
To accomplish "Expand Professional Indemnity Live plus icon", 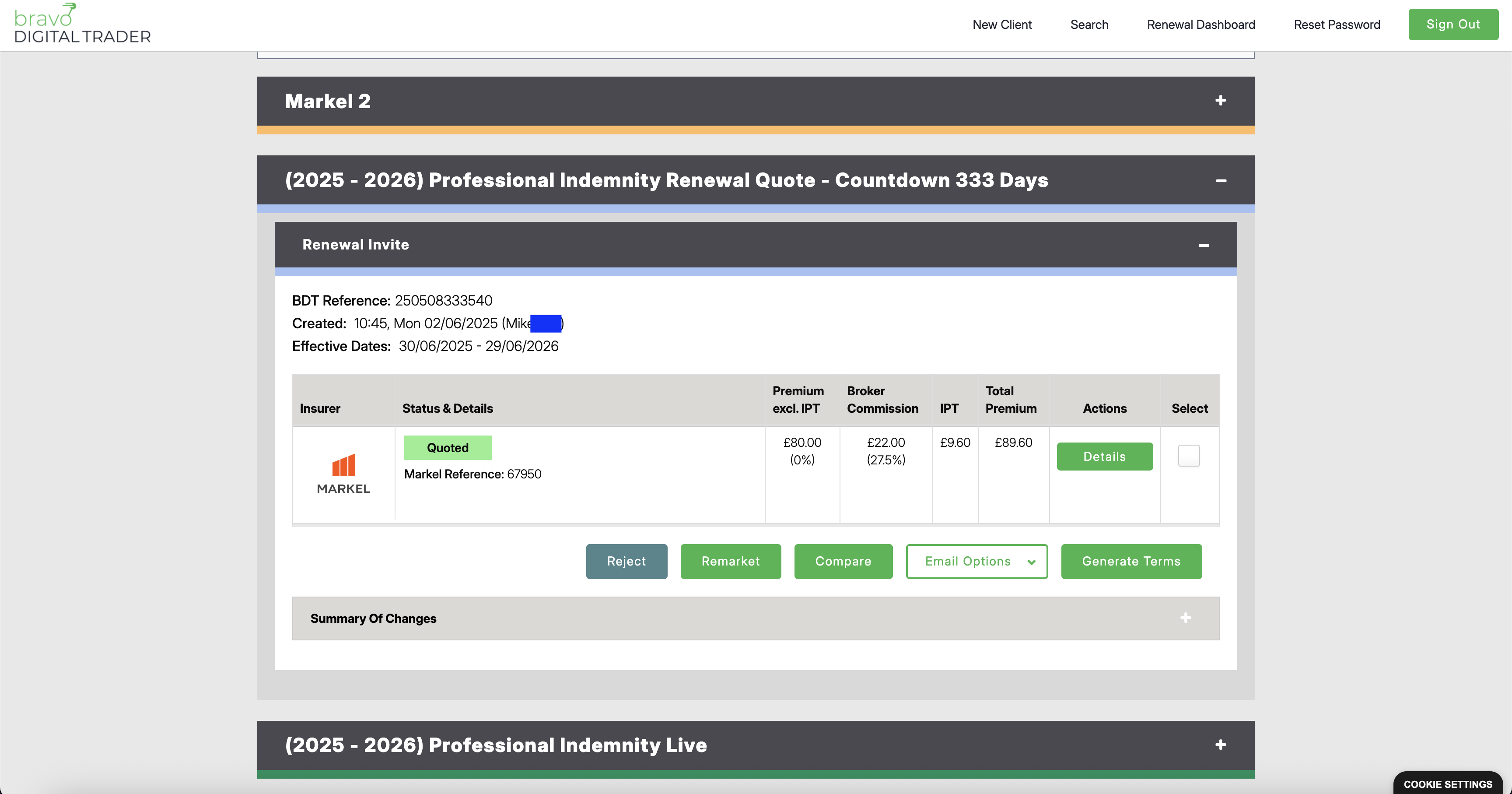I will point(1220,745).
